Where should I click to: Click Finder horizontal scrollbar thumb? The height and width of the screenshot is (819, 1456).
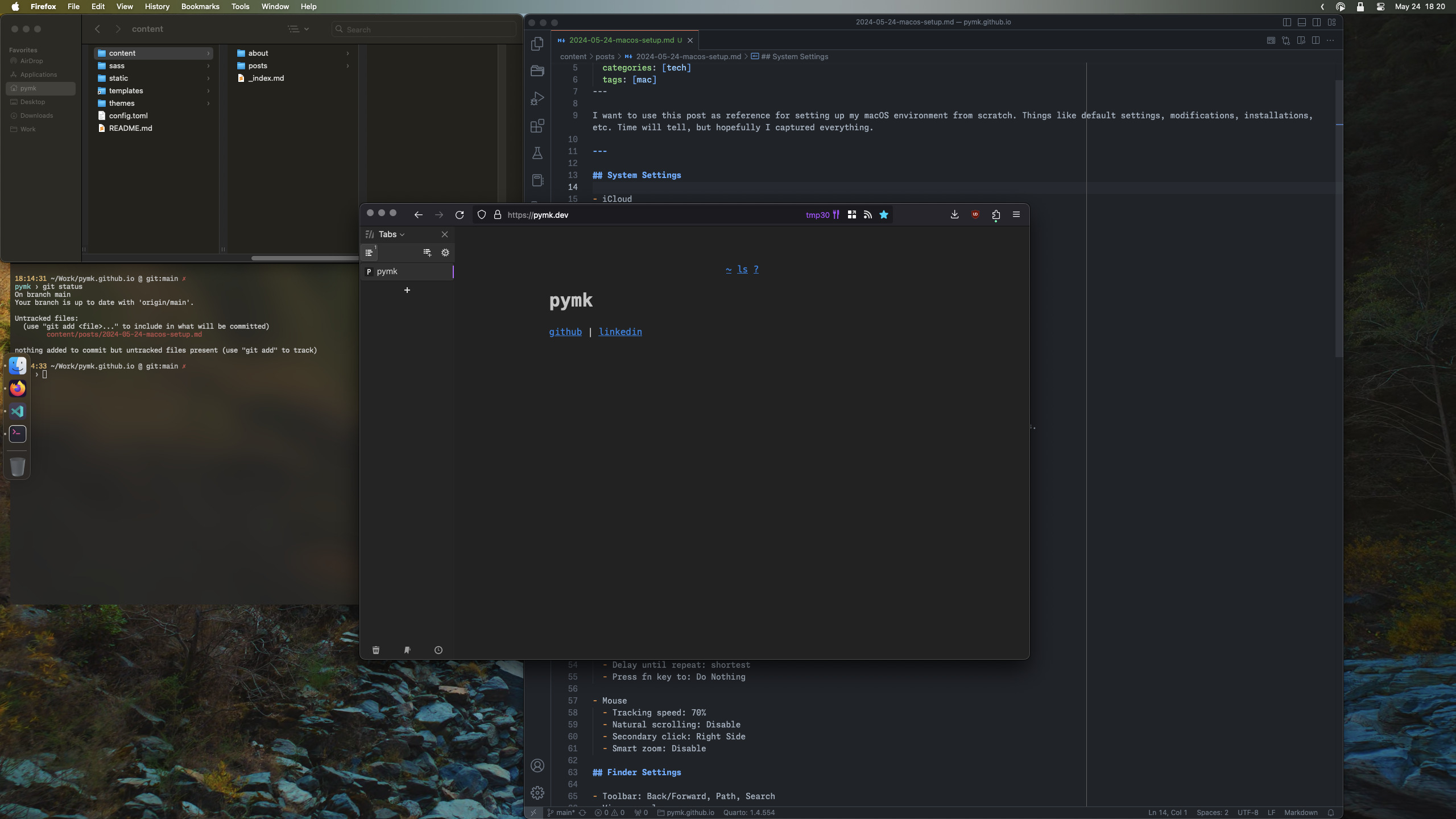(x=305, y=258)
